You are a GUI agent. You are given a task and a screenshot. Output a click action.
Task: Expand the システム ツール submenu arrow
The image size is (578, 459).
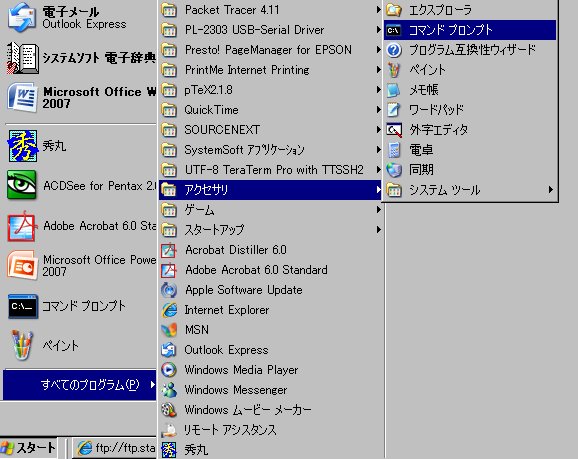(550, 190)
